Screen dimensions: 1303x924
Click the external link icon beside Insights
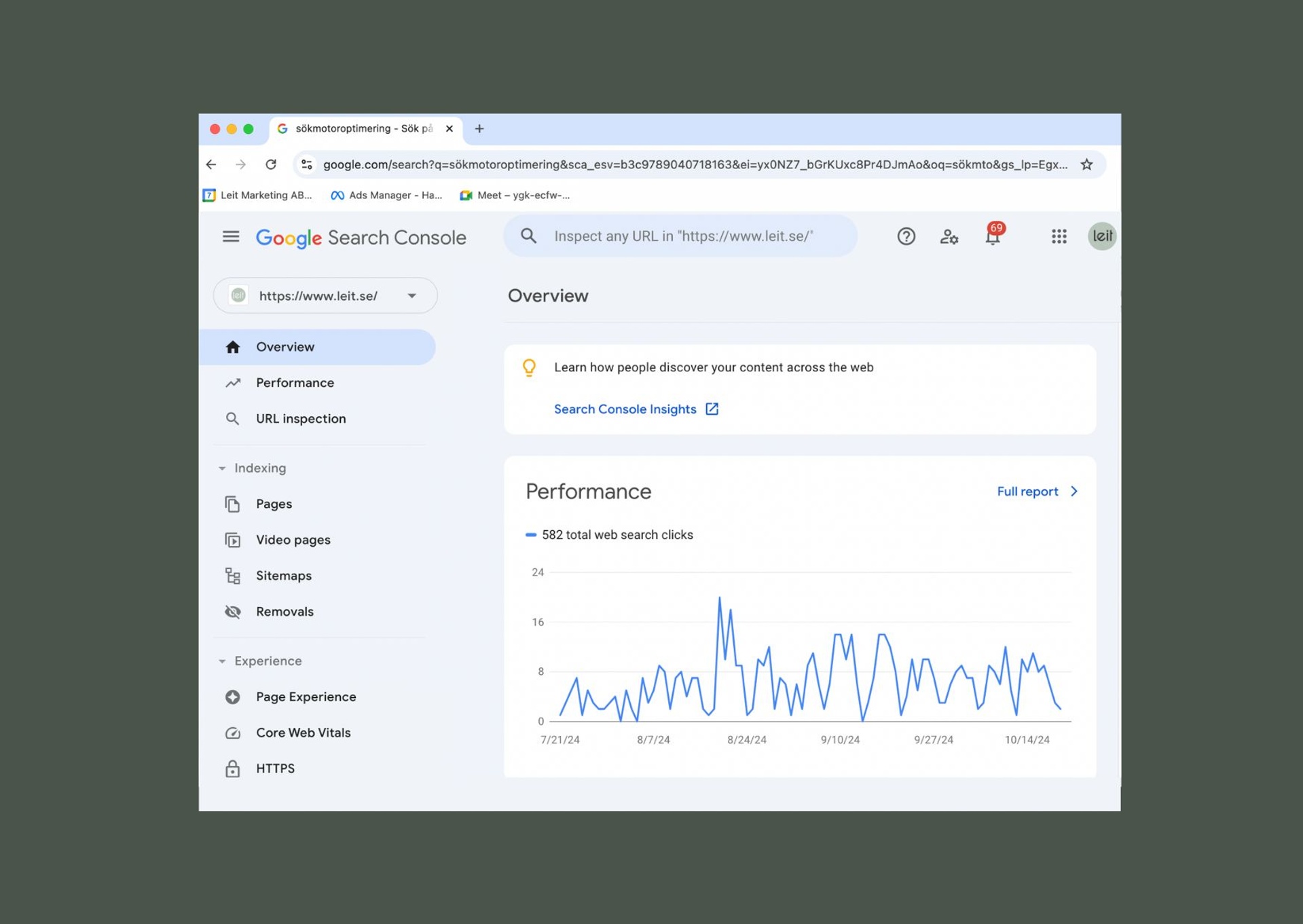click(712, 409)
